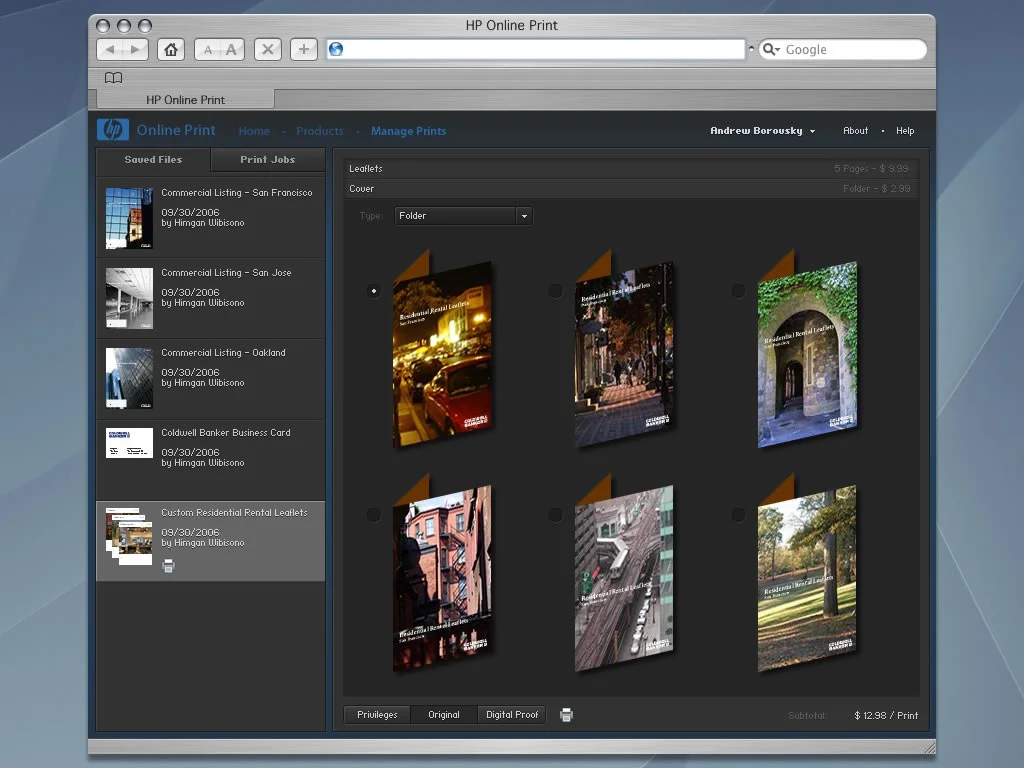This screenshot has height=768, width=1024.
Task: Switch to the Print Jobs tab
Action: tap(267, 160)
